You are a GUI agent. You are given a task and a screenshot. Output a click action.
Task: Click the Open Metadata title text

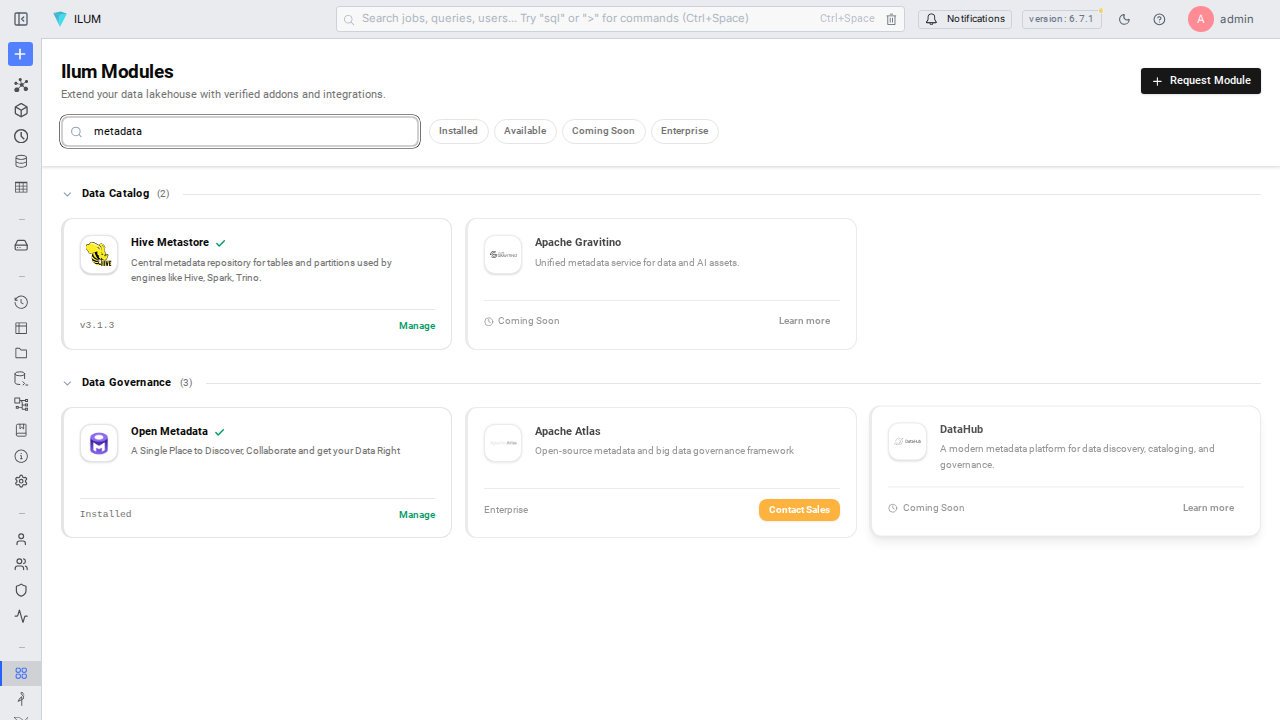(x=169, y=432)
